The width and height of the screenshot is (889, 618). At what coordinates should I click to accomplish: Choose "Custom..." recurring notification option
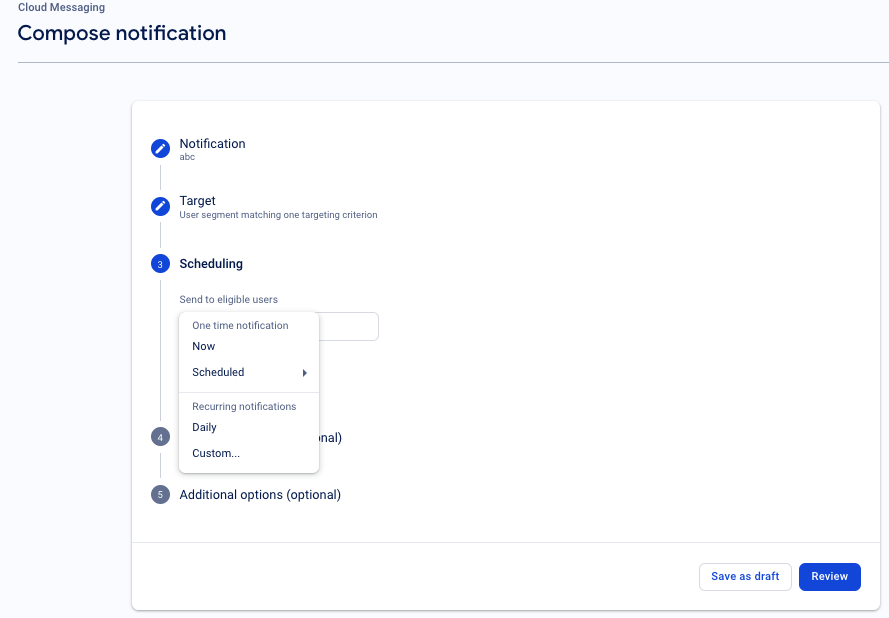coord(216,453)
